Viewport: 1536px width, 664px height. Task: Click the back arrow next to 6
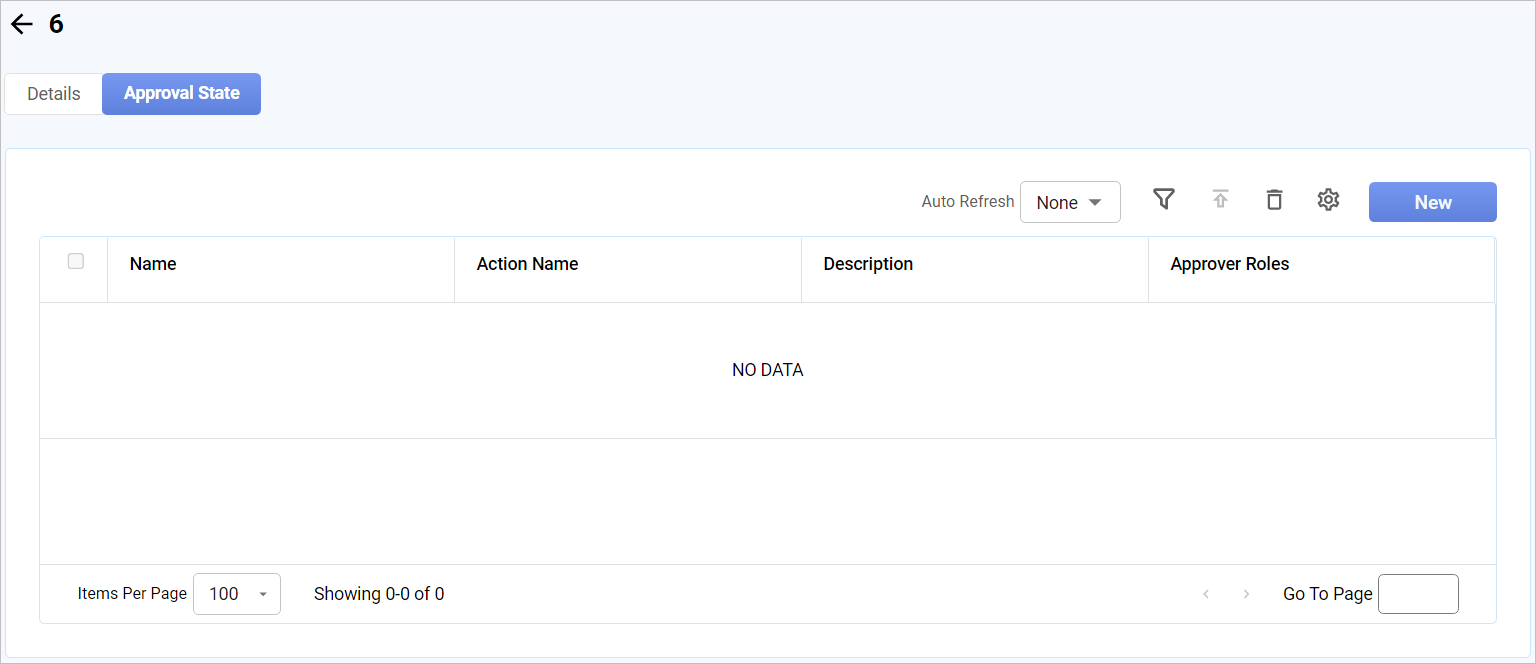click(22, 25)
